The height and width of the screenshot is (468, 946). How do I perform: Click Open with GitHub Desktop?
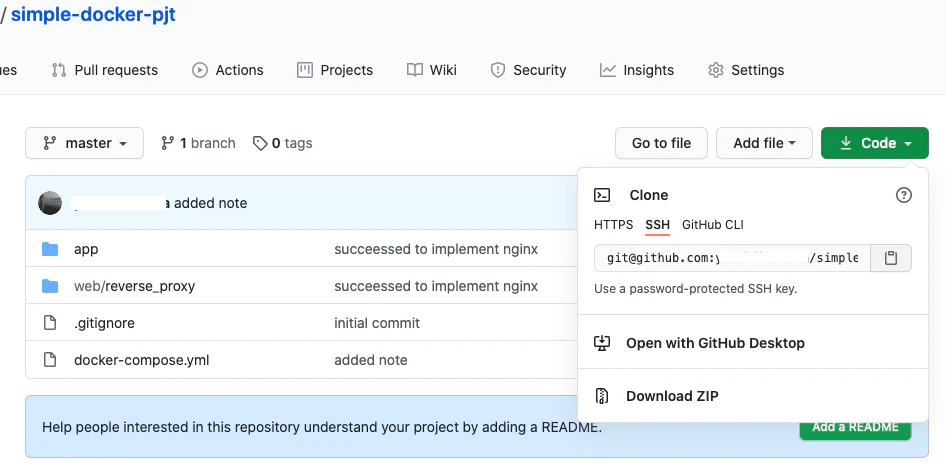pyautogui.click(x=716, y=343)
